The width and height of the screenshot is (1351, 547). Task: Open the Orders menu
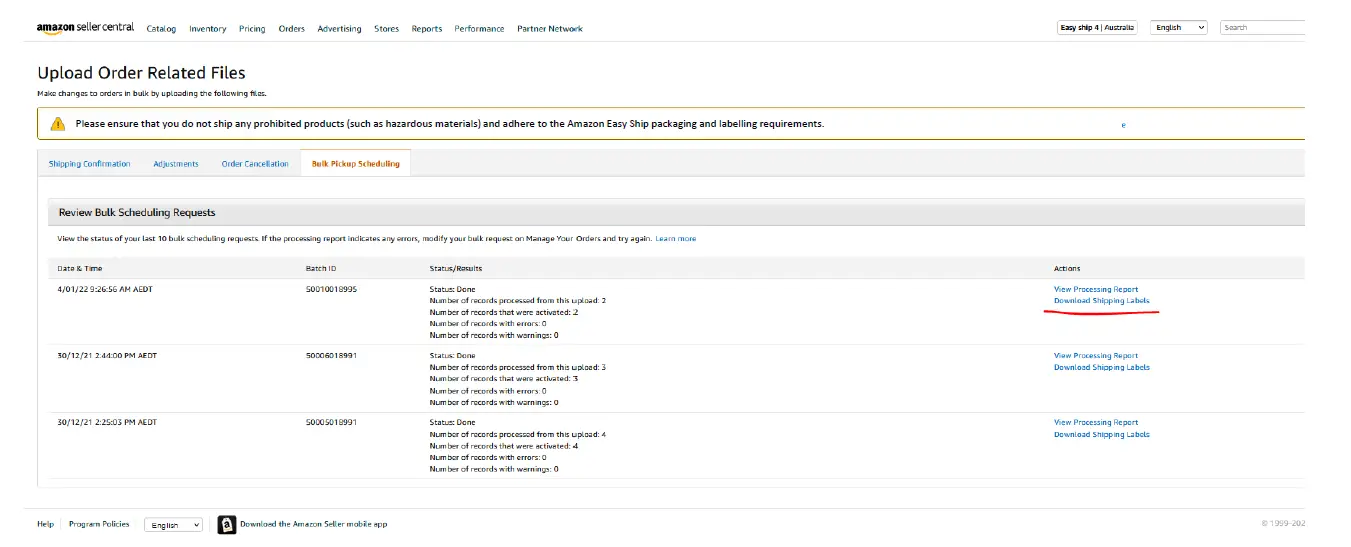[292, 29]
